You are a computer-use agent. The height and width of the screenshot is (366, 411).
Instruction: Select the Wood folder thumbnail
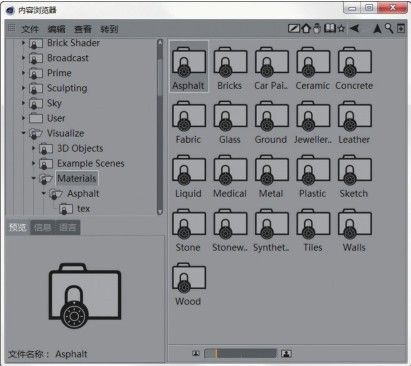tap(188, 283)
